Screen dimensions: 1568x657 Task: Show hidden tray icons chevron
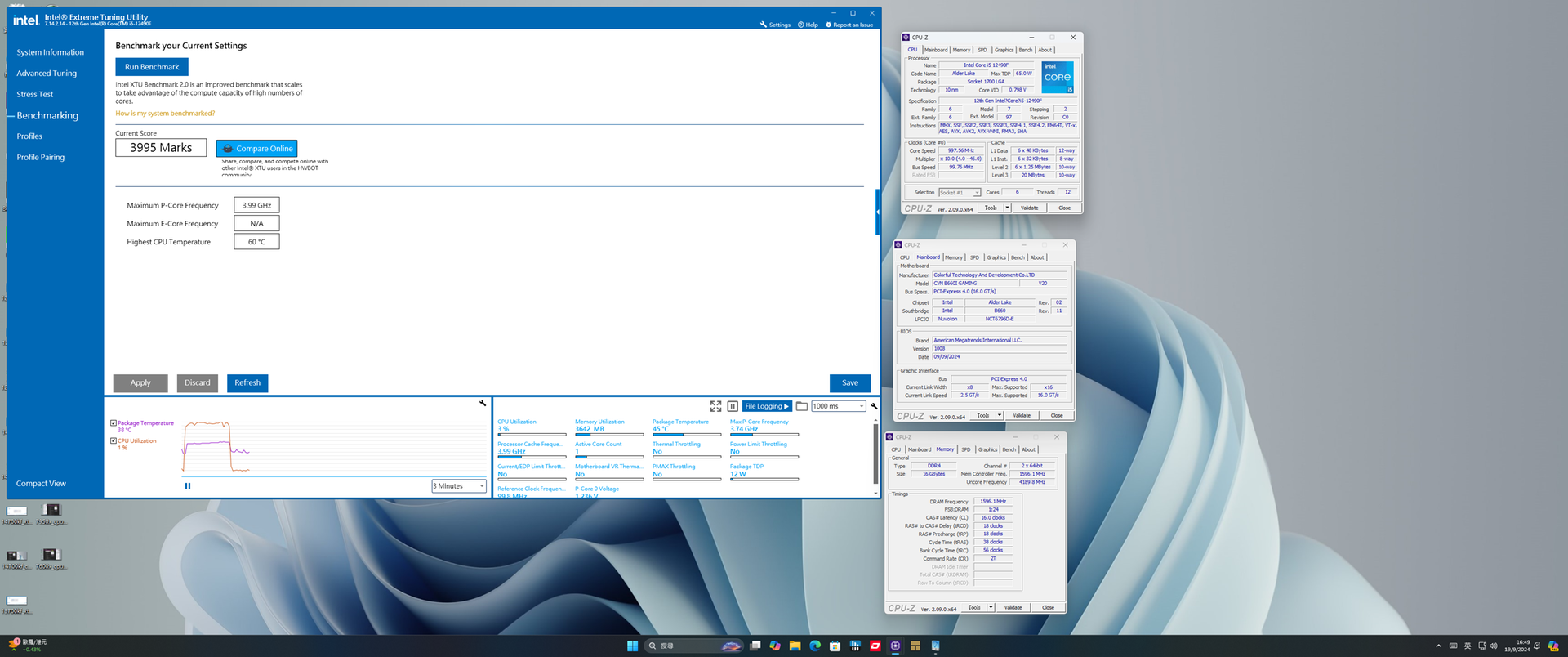tap(1439, 646)
